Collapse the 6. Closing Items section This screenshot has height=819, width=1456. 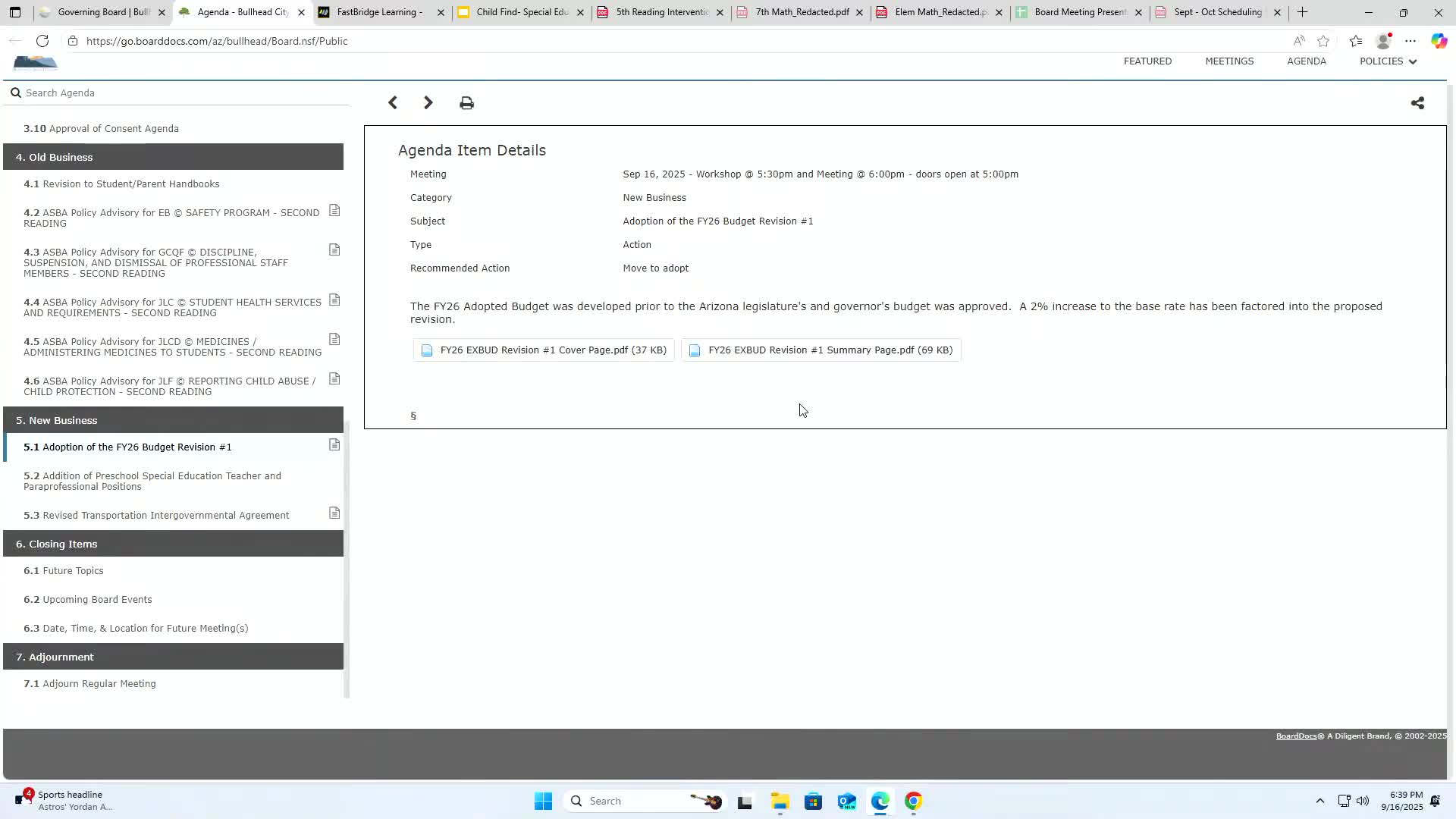pyautogui.click(x=173, y=544)
